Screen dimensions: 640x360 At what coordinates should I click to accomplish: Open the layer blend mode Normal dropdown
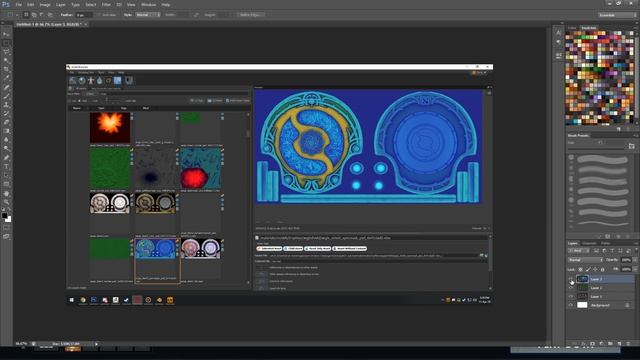(x=585, y=260)
